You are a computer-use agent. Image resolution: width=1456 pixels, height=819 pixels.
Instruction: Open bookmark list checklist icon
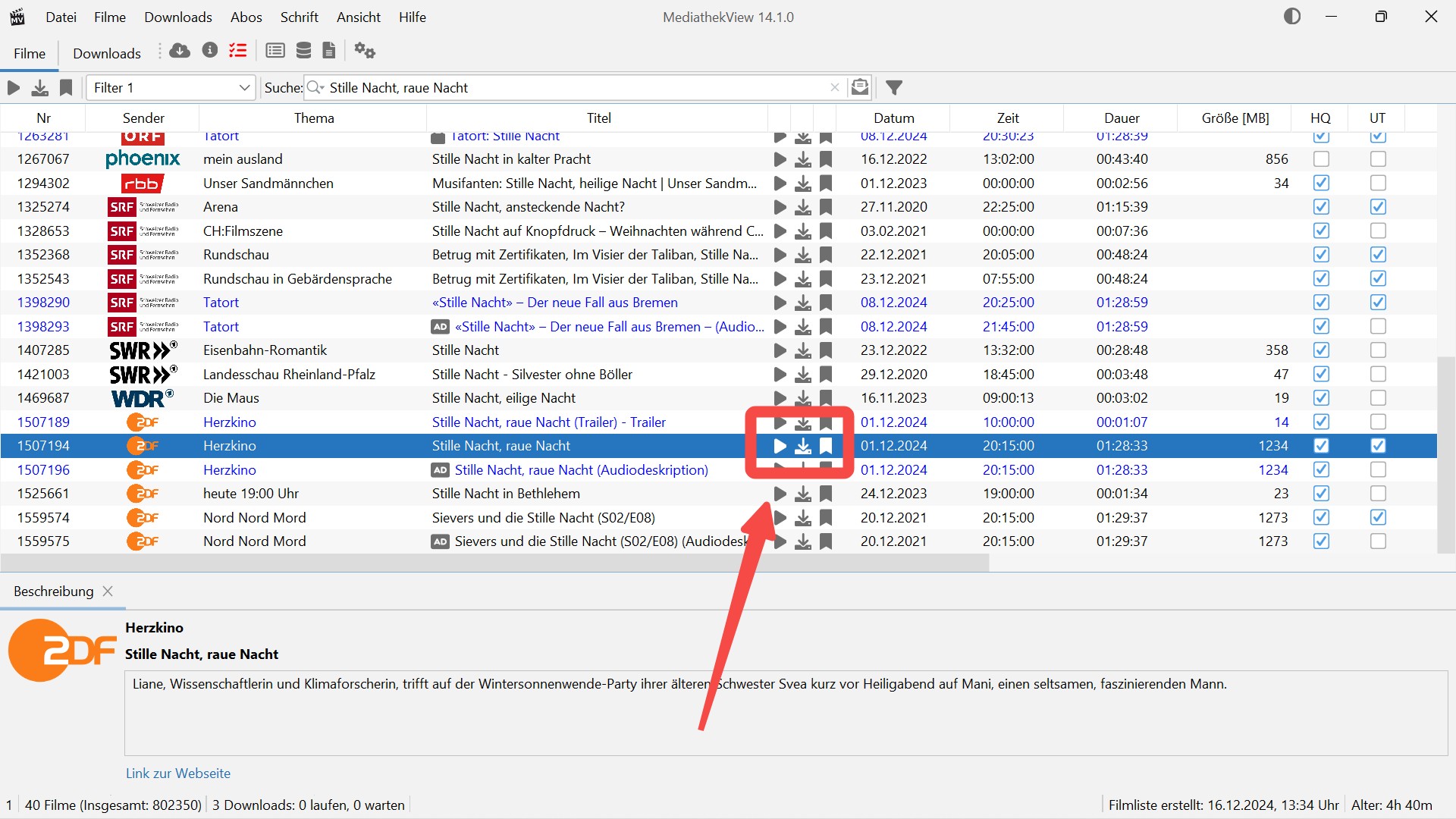click(238, 51)
